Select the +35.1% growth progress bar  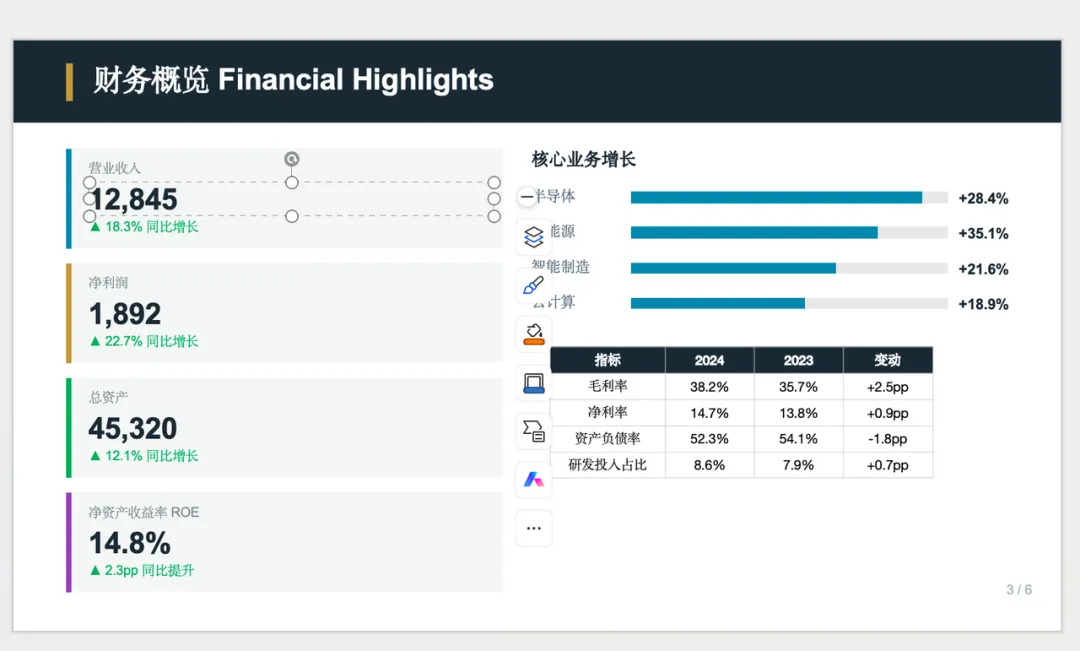(x=789, y=233)
